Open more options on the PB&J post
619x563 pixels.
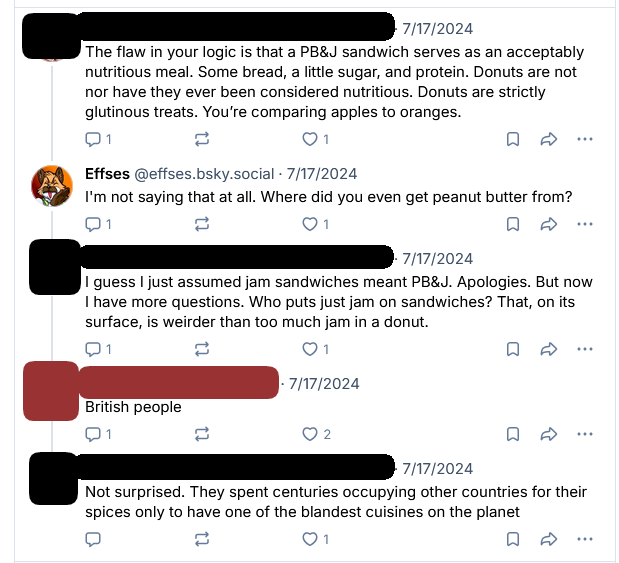pyautogui.click(x=584, y=139)
